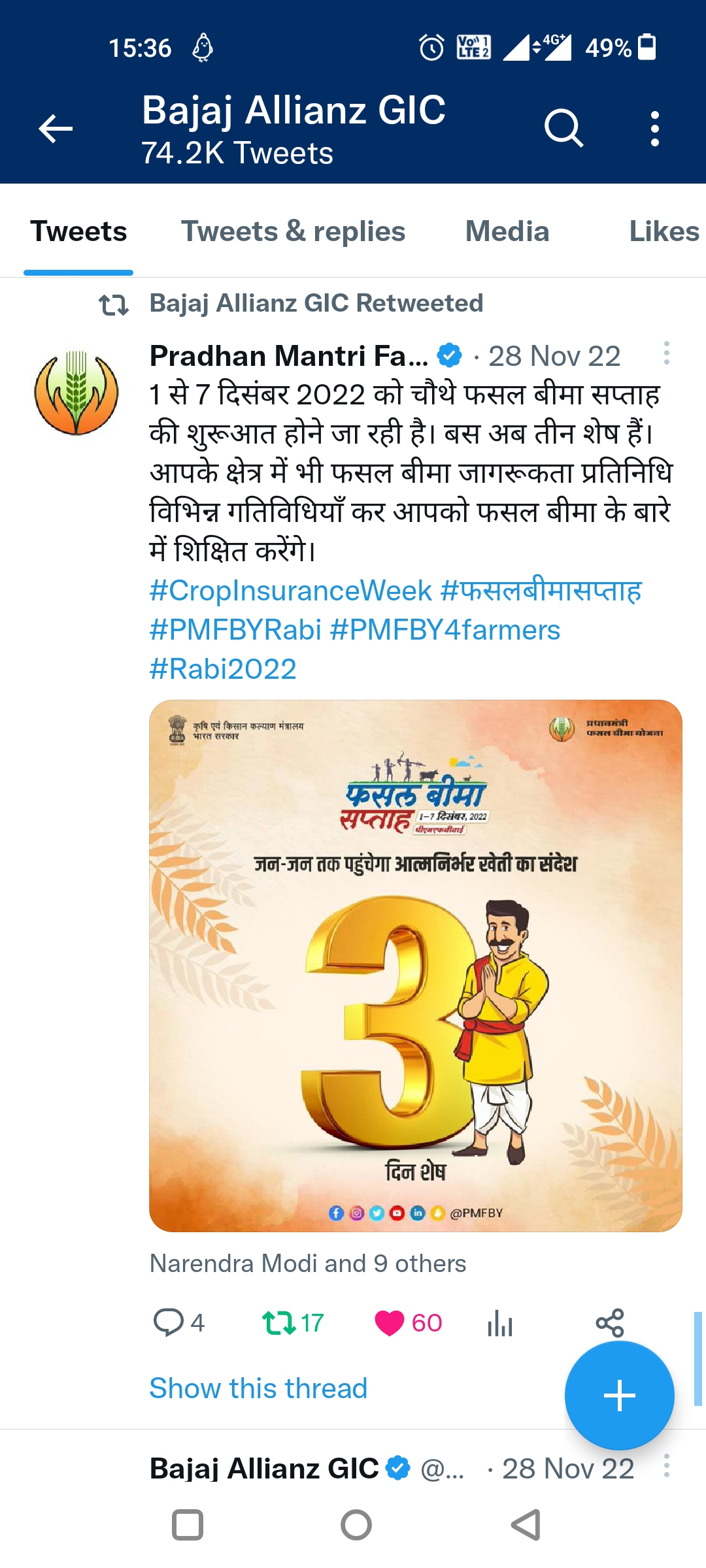Viewport: 706px width, 1568px height.
Task: Show this thread
Action: click(x=258, y=1388)
